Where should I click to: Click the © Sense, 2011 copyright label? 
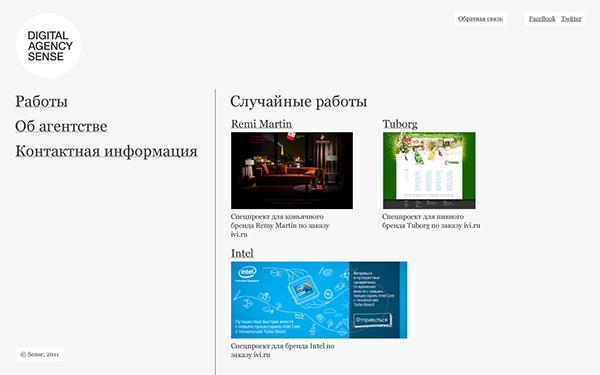point(39,354)
